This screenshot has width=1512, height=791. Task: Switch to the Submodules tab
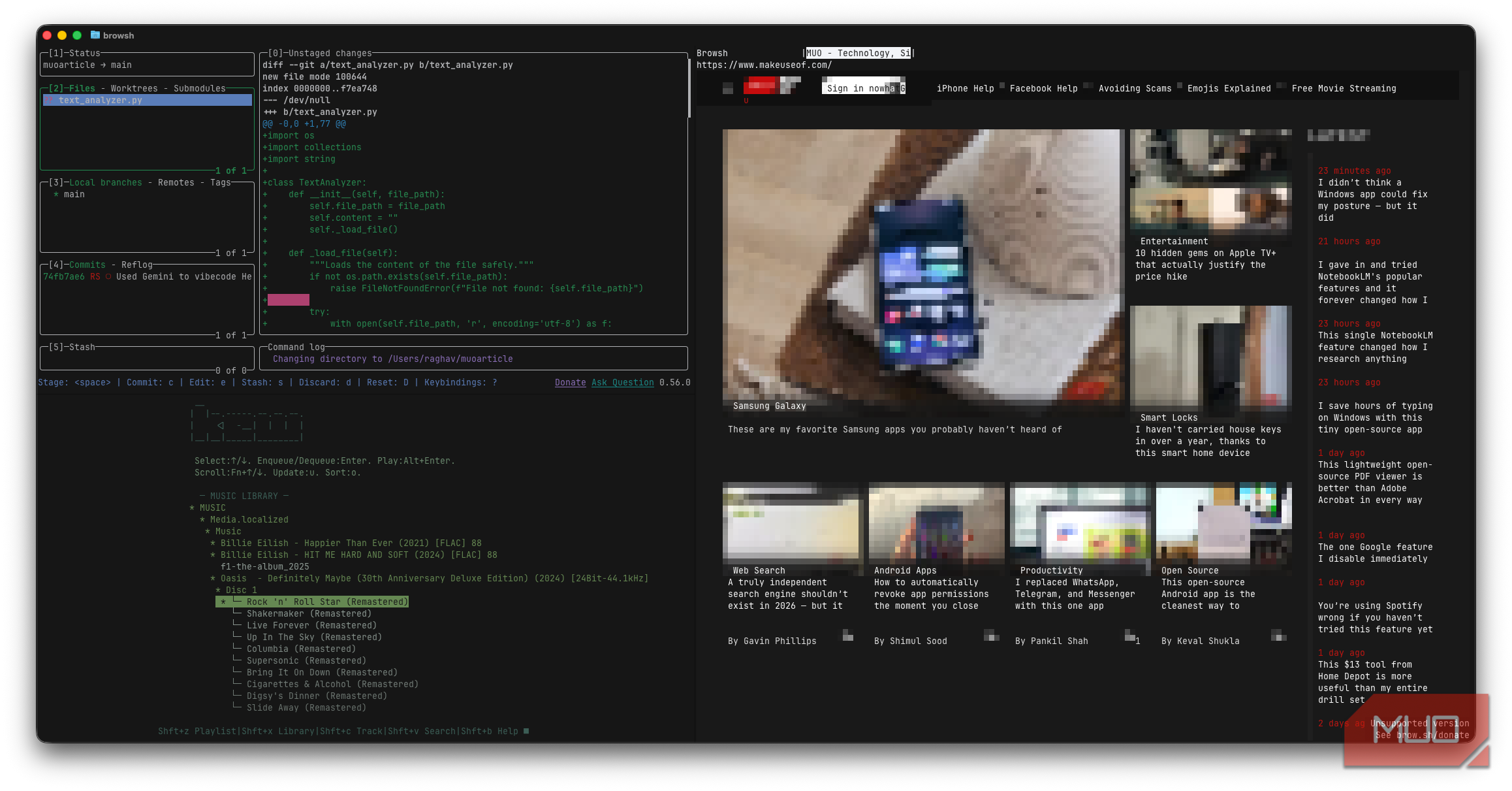click(199, 88)
